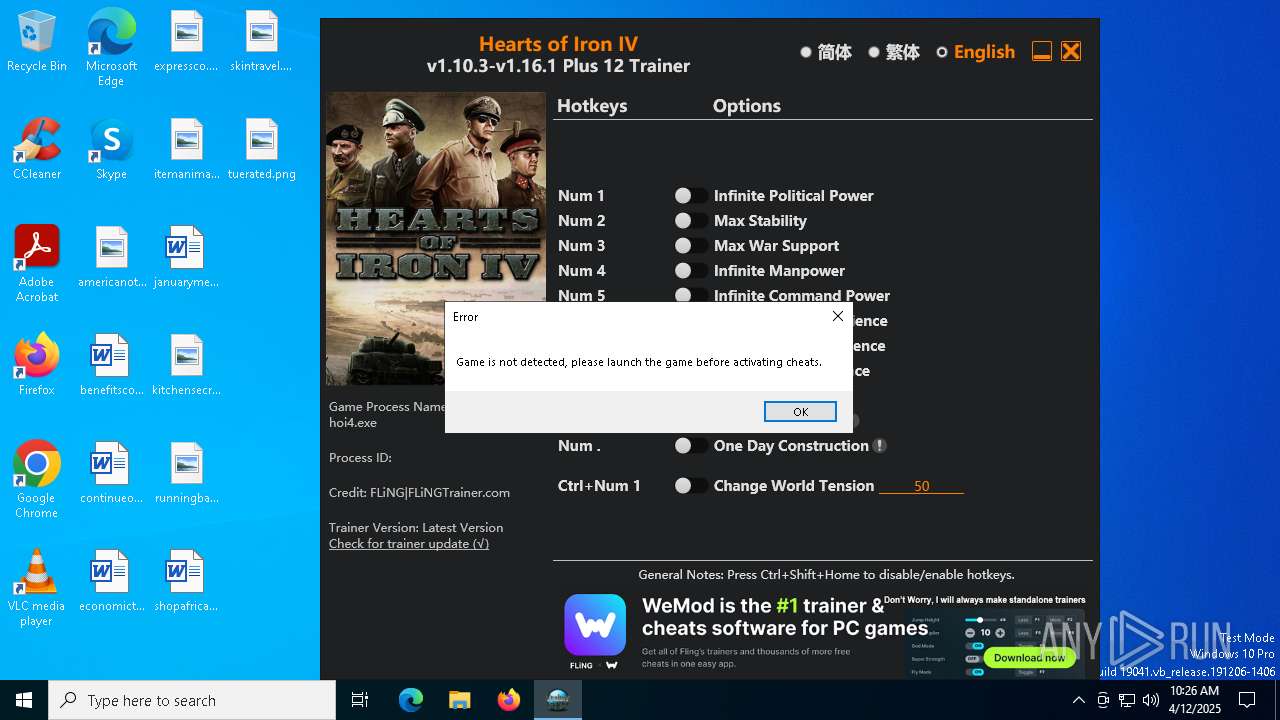Open volume control in system tray
The width and height of the screenshot is (1280, 720).
[x=1151, y=700]
